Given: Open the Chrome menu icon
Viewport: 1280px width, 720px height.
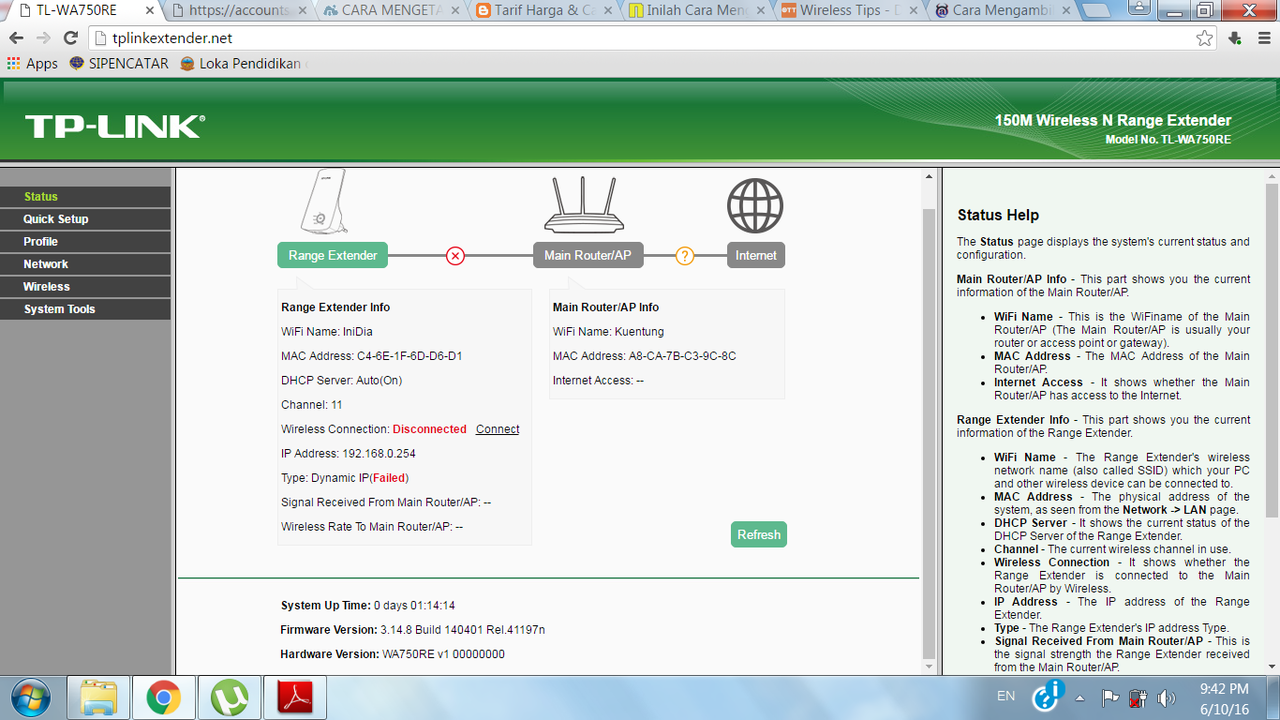Looking at the screenshot, I should tap(1263, 38).
